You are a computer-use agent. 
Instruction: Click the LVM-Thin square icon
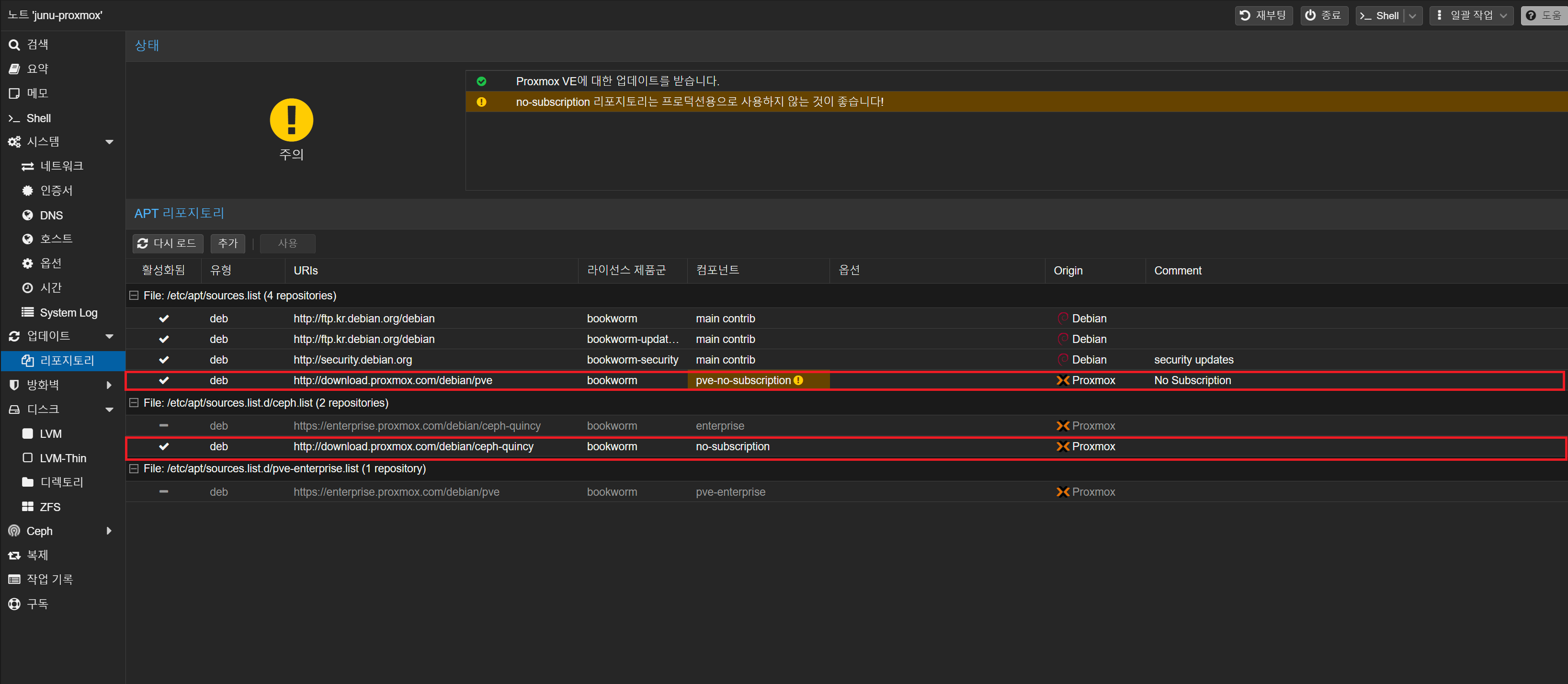click(27, 457)
